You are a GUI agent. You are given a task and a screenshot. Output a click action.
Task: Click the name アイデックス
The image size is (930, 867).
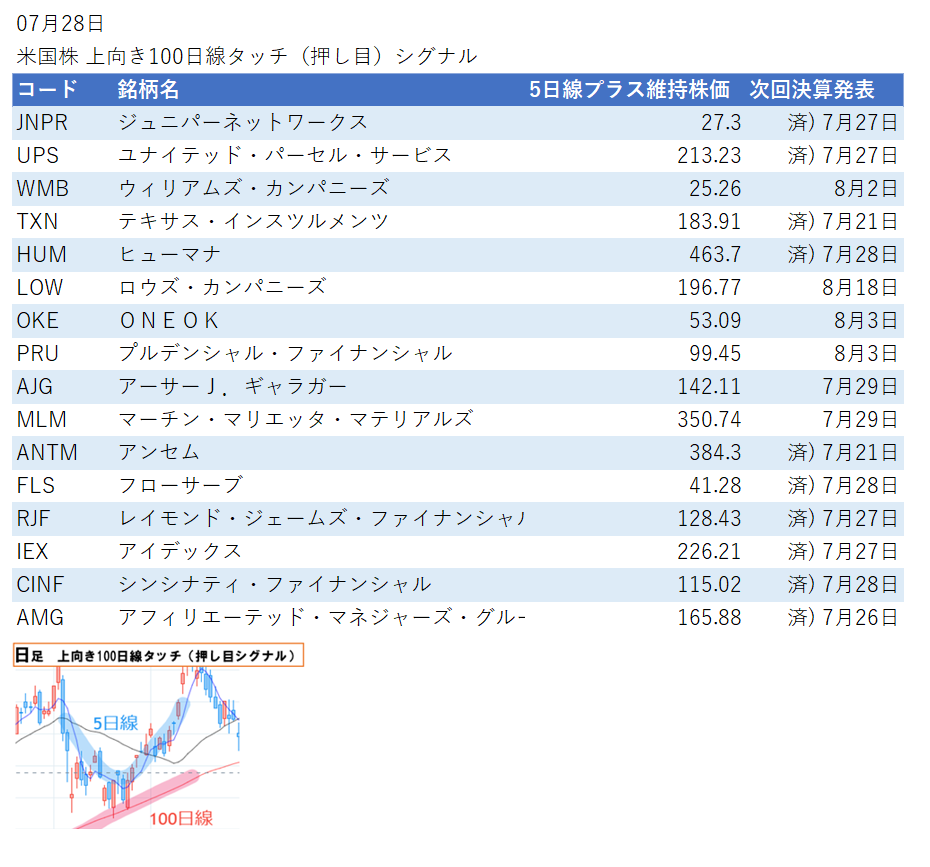pos(180,552)
